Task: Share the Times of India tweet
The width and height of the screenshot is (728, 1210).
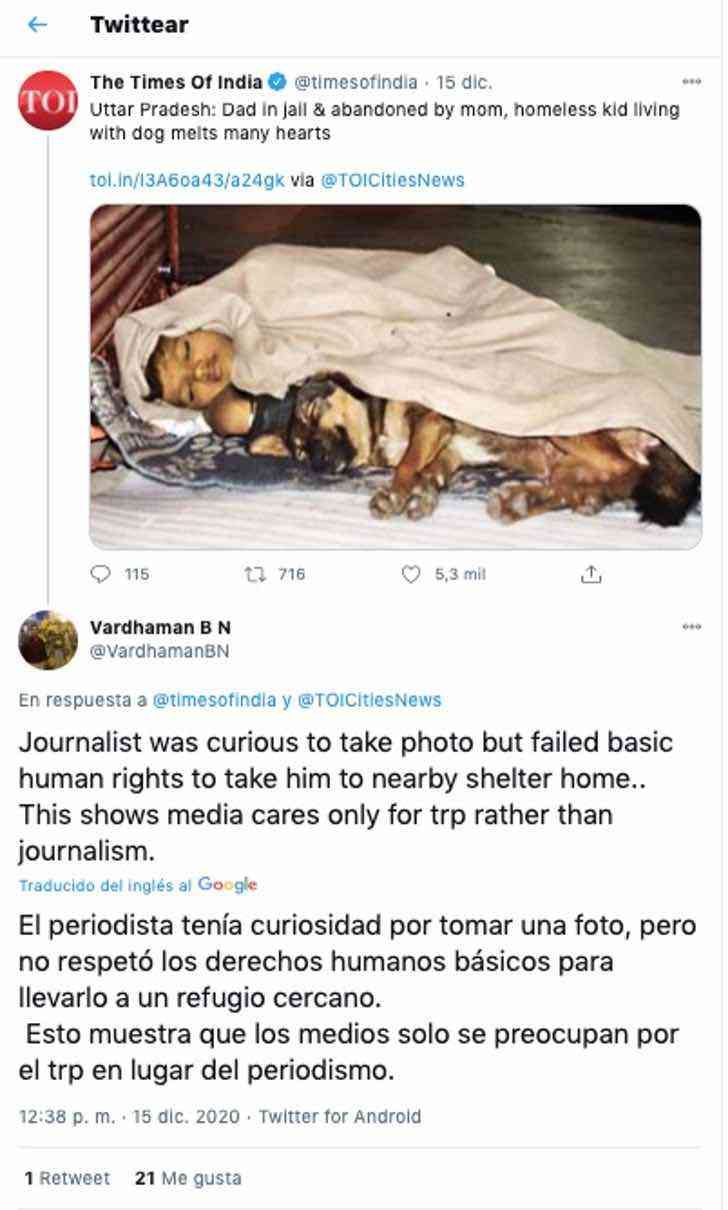Action: click(590, 574)
